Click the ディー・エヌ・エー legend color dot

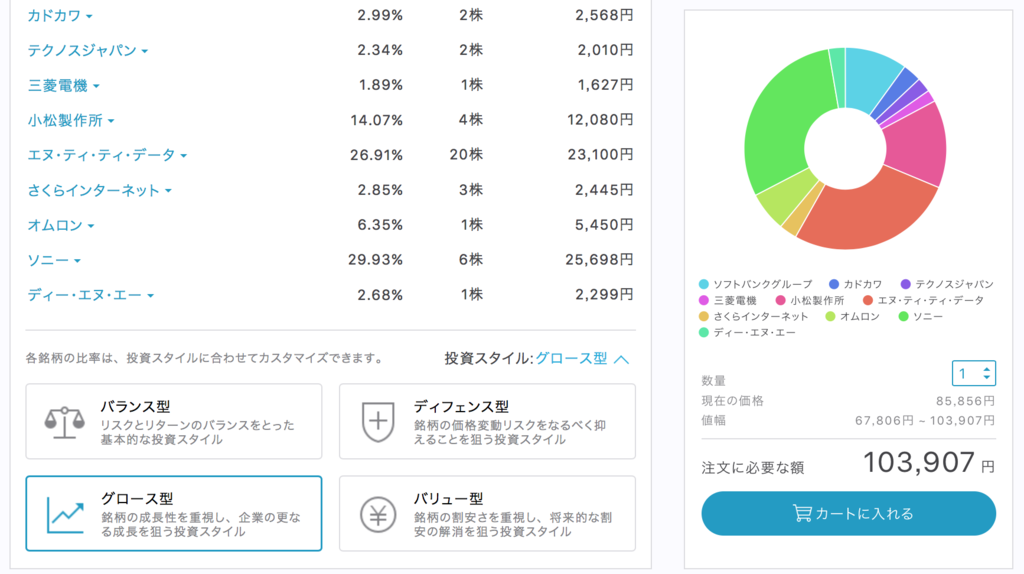703,332
